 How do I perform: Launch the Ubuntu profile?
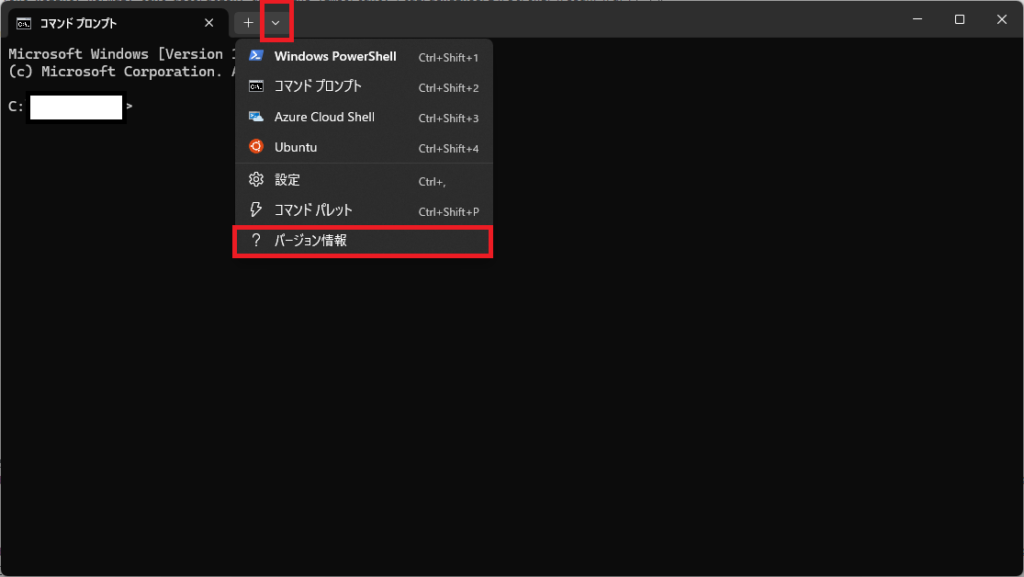point(364,148)
